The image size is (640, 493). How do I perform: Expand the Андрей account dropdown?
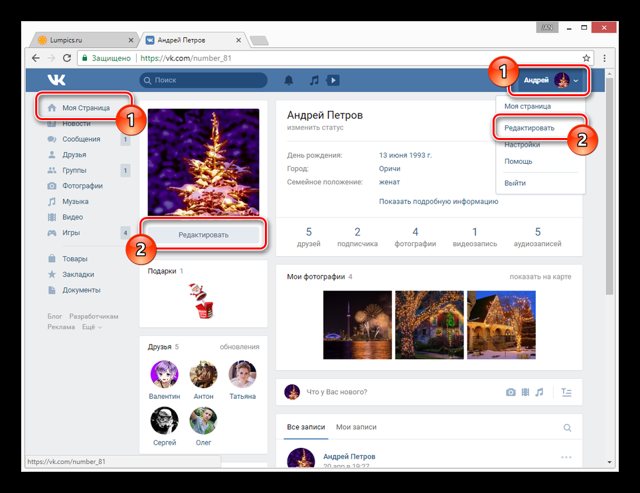tap(551, 80)
